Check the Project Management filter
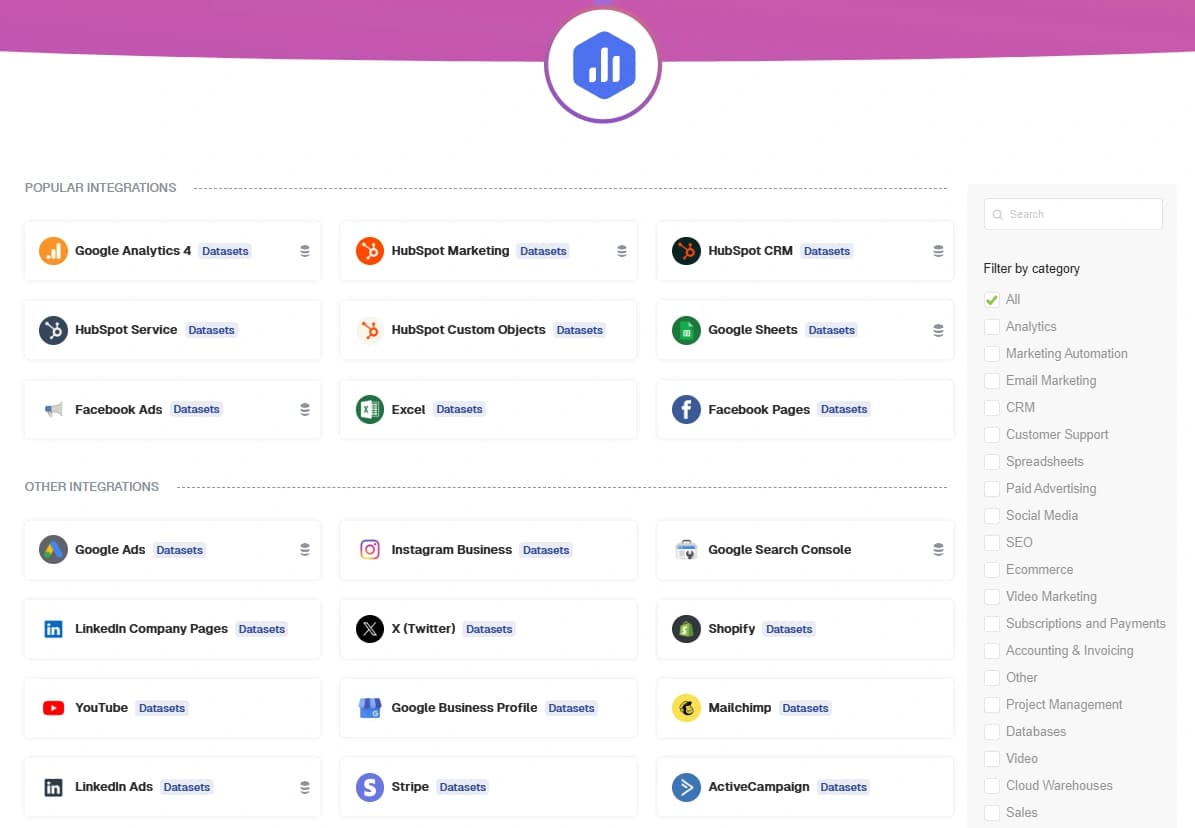This screenshot has width=1195, height=828. pos(992,704)
